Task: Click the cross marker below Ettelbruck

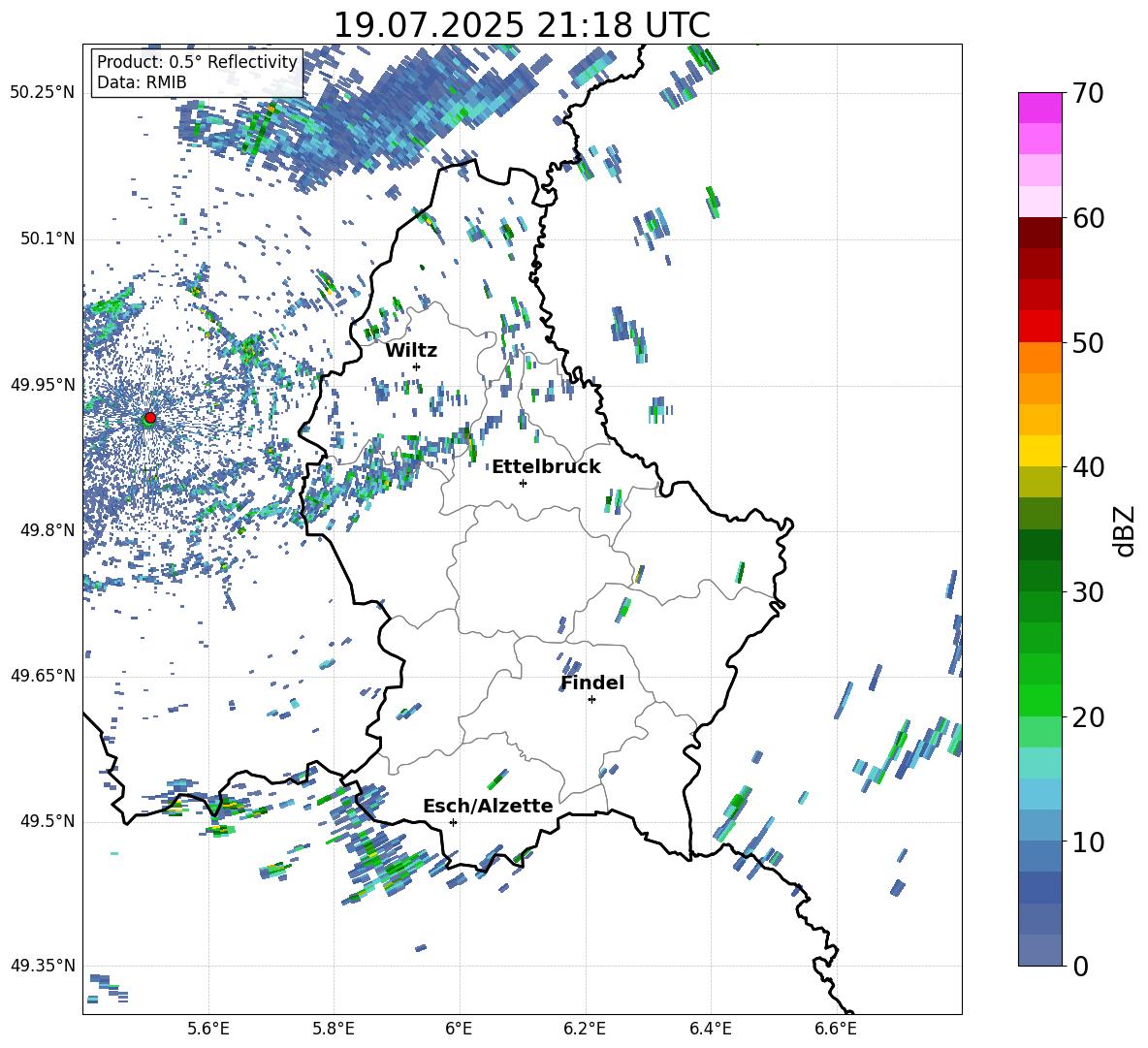Action: [x=523, y=483]
